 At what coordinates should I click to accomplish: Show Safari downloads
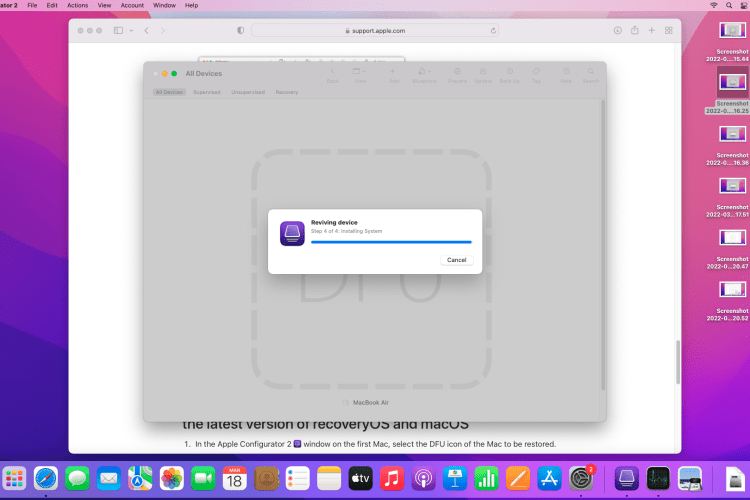(x=618, y=30)
